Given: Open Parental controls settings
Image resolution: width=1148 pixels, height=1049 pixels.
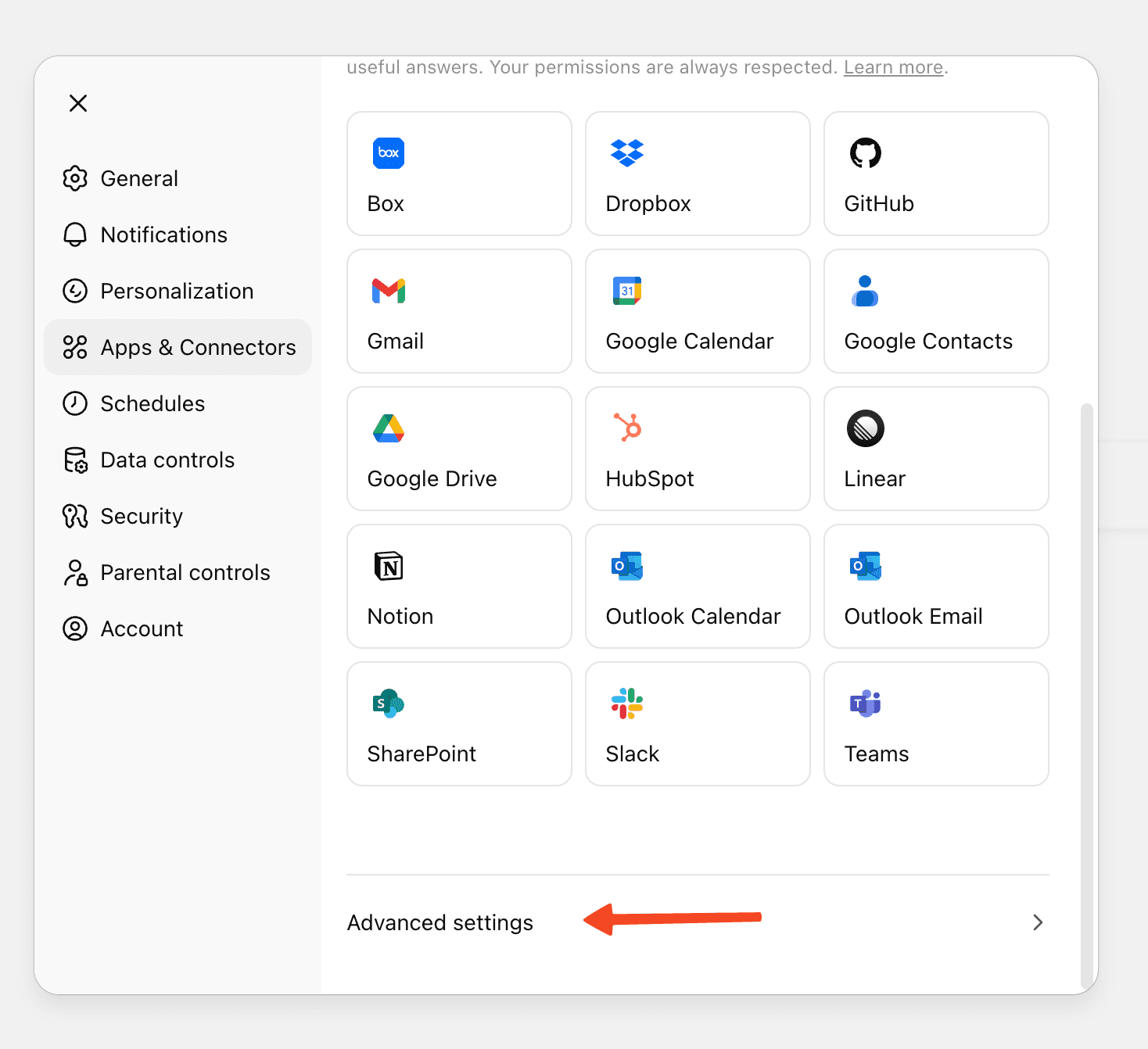Looking at the screenshot, I should pos(178,572).
